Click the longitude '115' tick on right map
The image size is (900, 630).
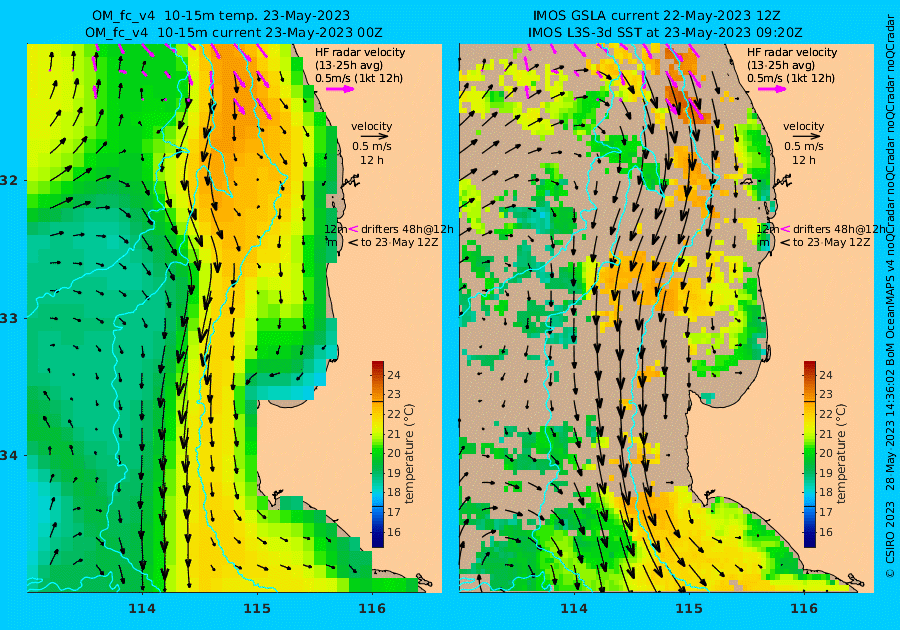(689, 608)
